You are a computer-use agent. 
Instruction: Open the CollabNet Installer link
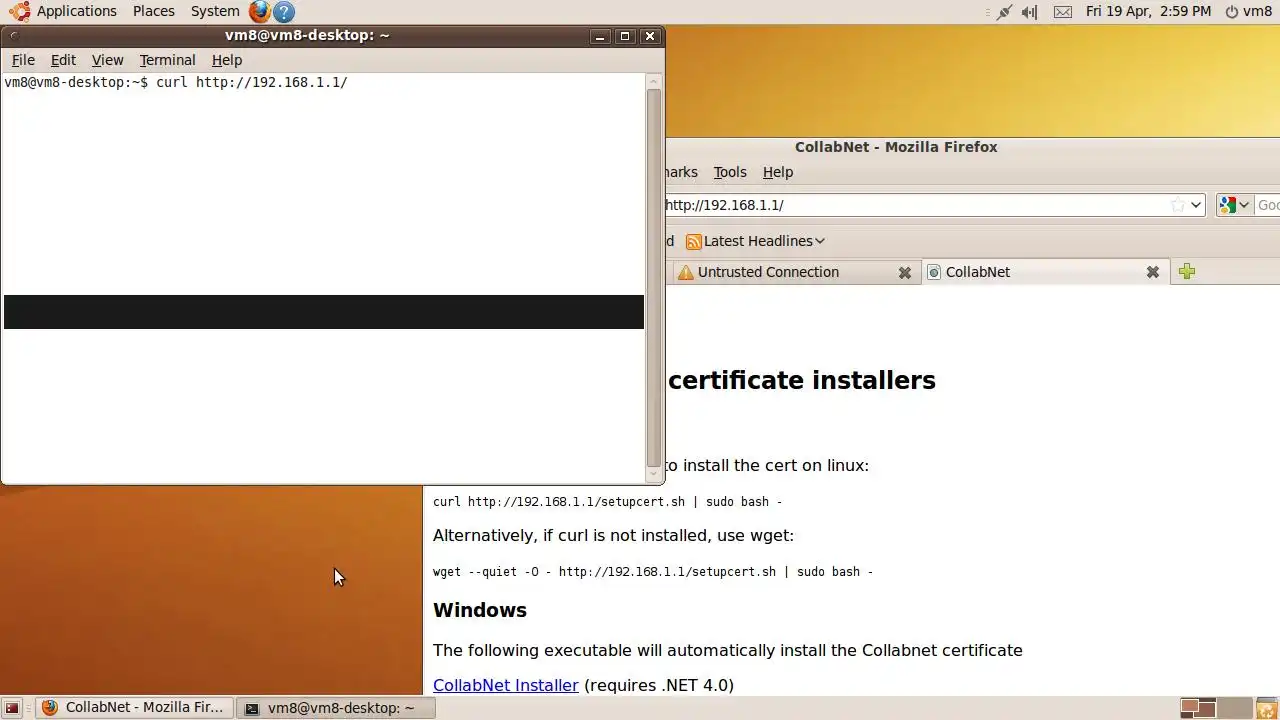pyautogui.click(x=506, y=685)
